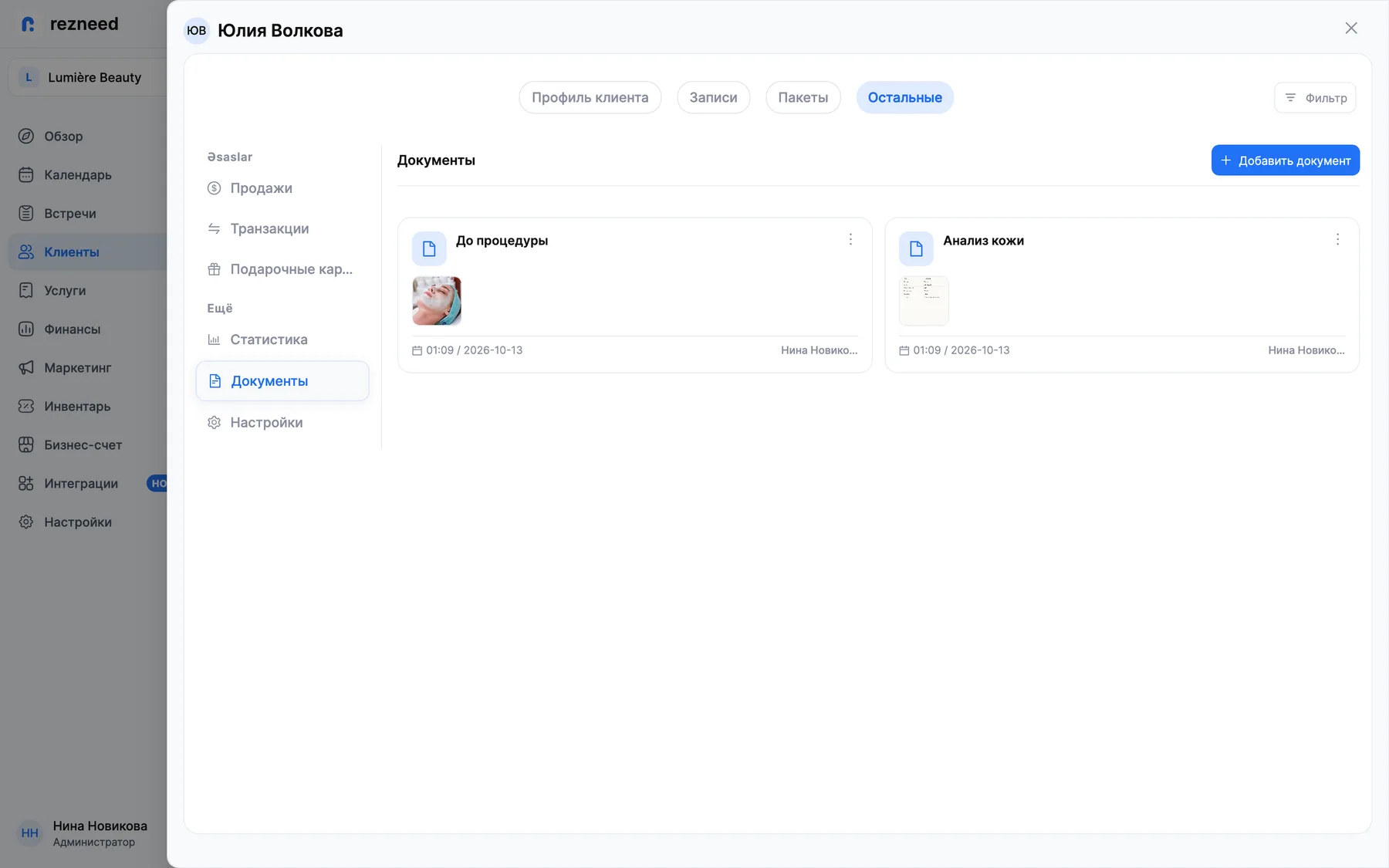Select Документы in client submenu
Viewport: 1389px width, 868px height.
282,381
